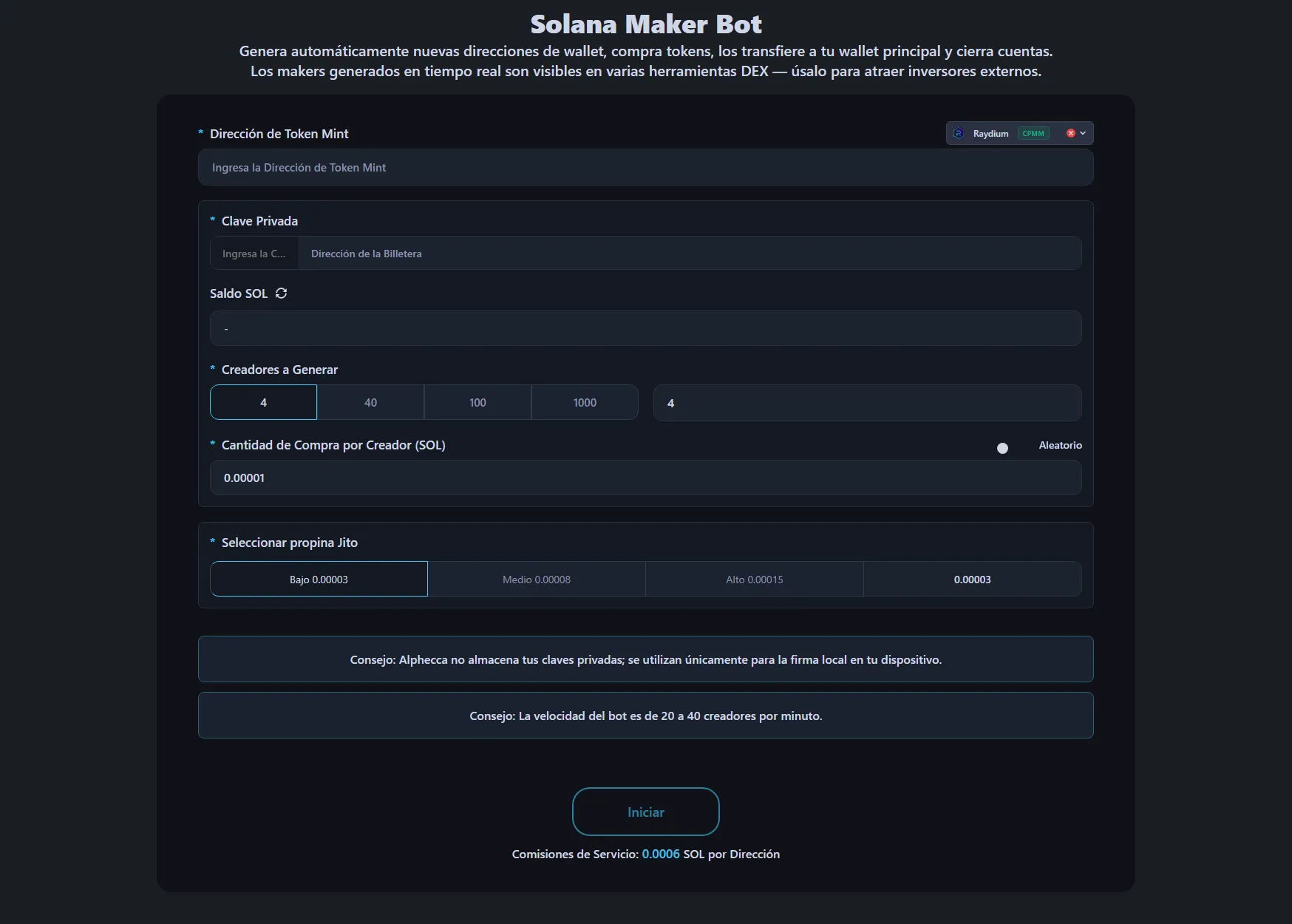Edit the custom creators count field
Screen dimensions: 1292x924
tap(867, 404)
